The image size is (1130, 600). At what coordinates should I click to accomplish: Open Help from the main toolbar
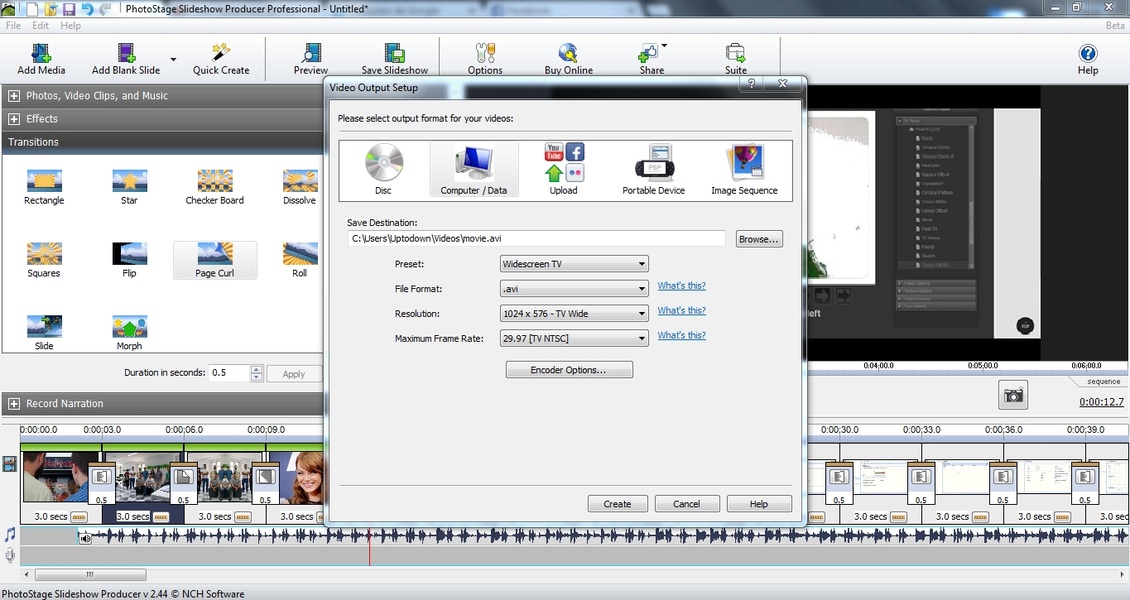point(1087,59)
